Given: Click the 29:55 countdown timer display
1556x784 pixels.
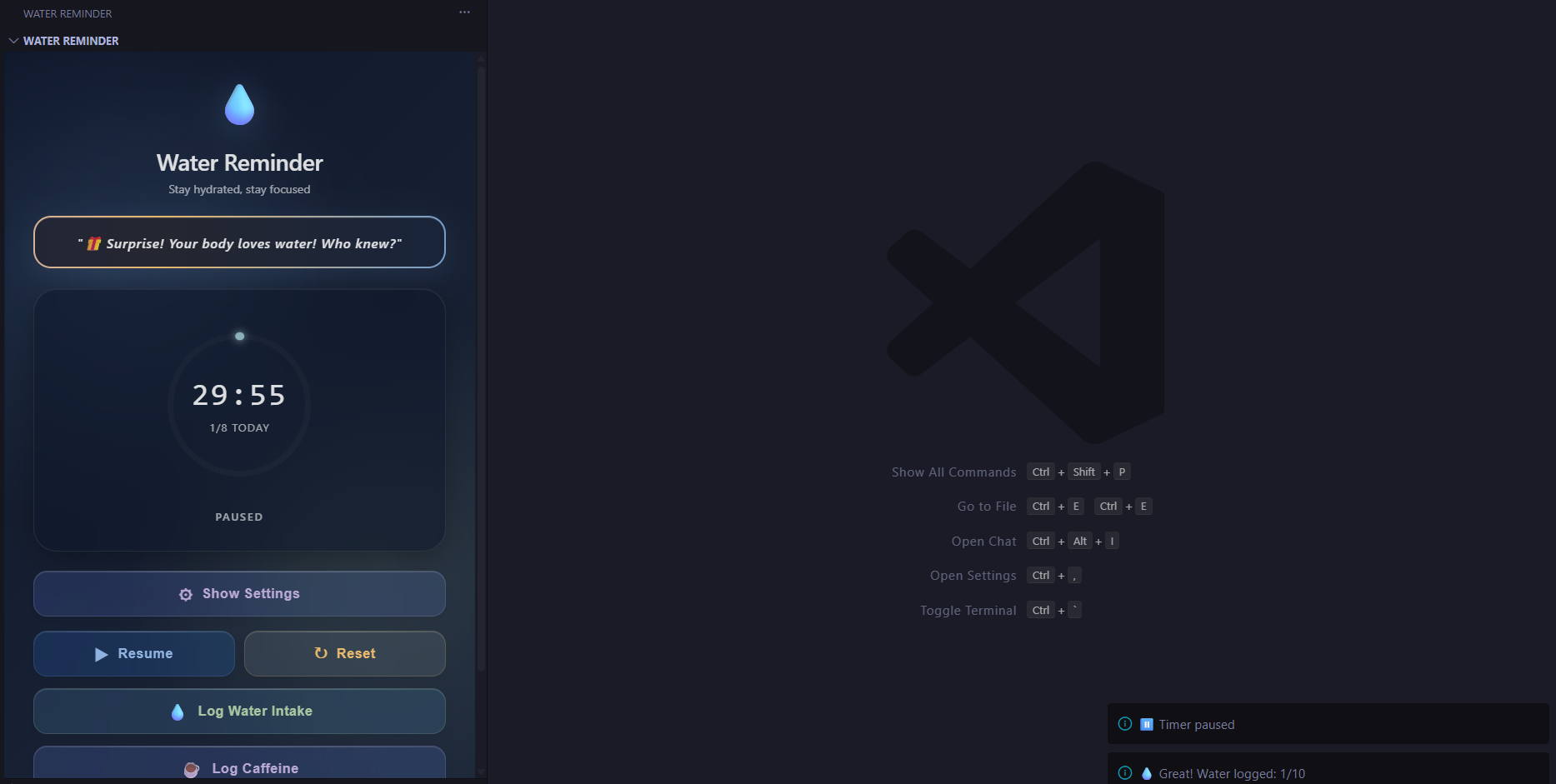Looking at the screenshot, I should coord(239,395).
